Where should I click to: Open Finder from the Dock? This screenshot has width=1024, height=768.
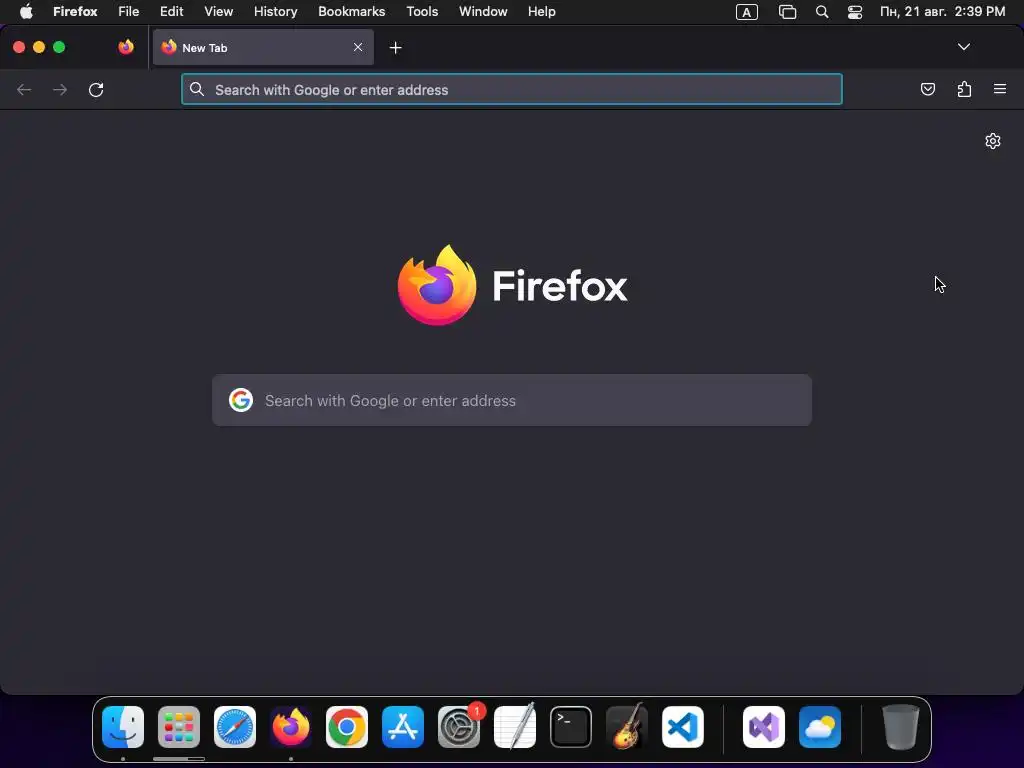(x=123, y=727)
